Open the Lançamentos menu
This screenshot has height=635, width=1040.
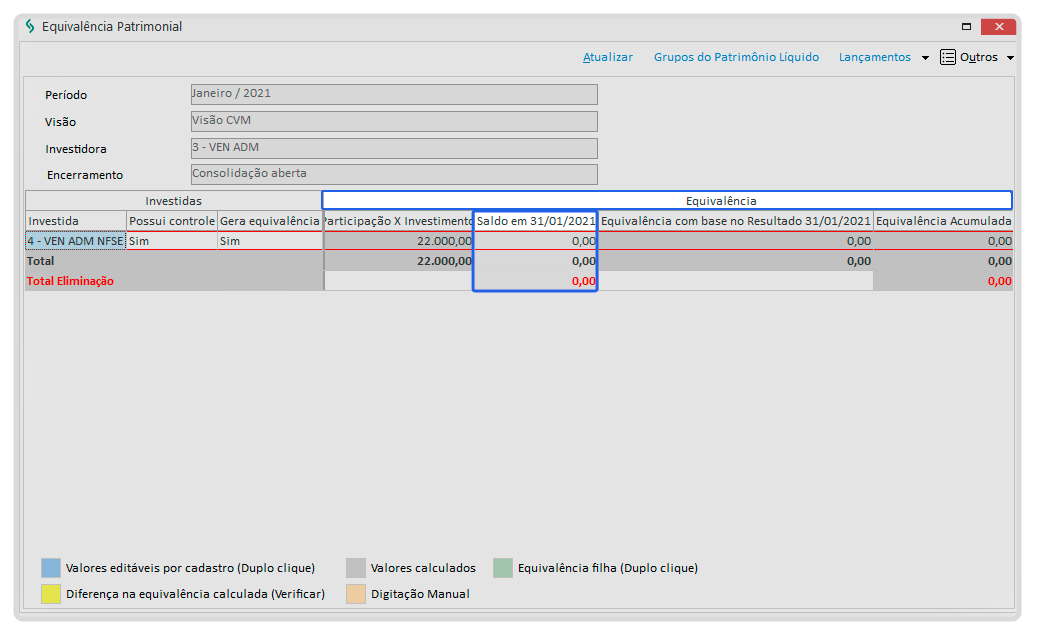tap(874, 57)
